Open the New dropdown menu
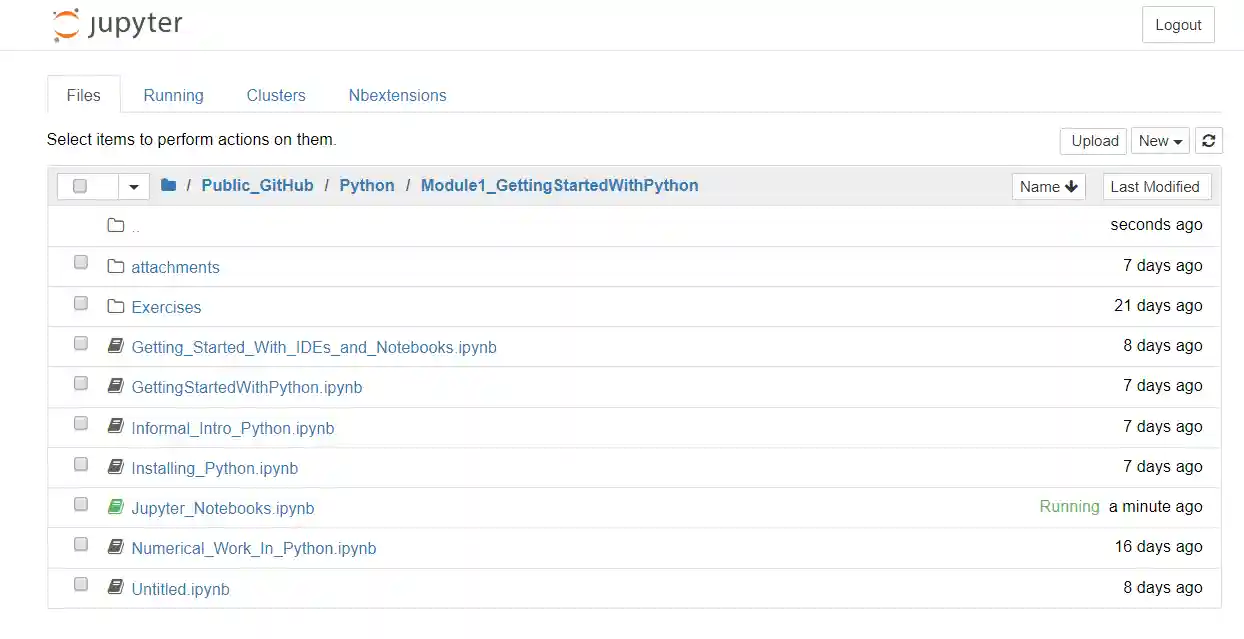Screen dimensions: 1244x639 pyautogui.click(x=1160, y=140)
